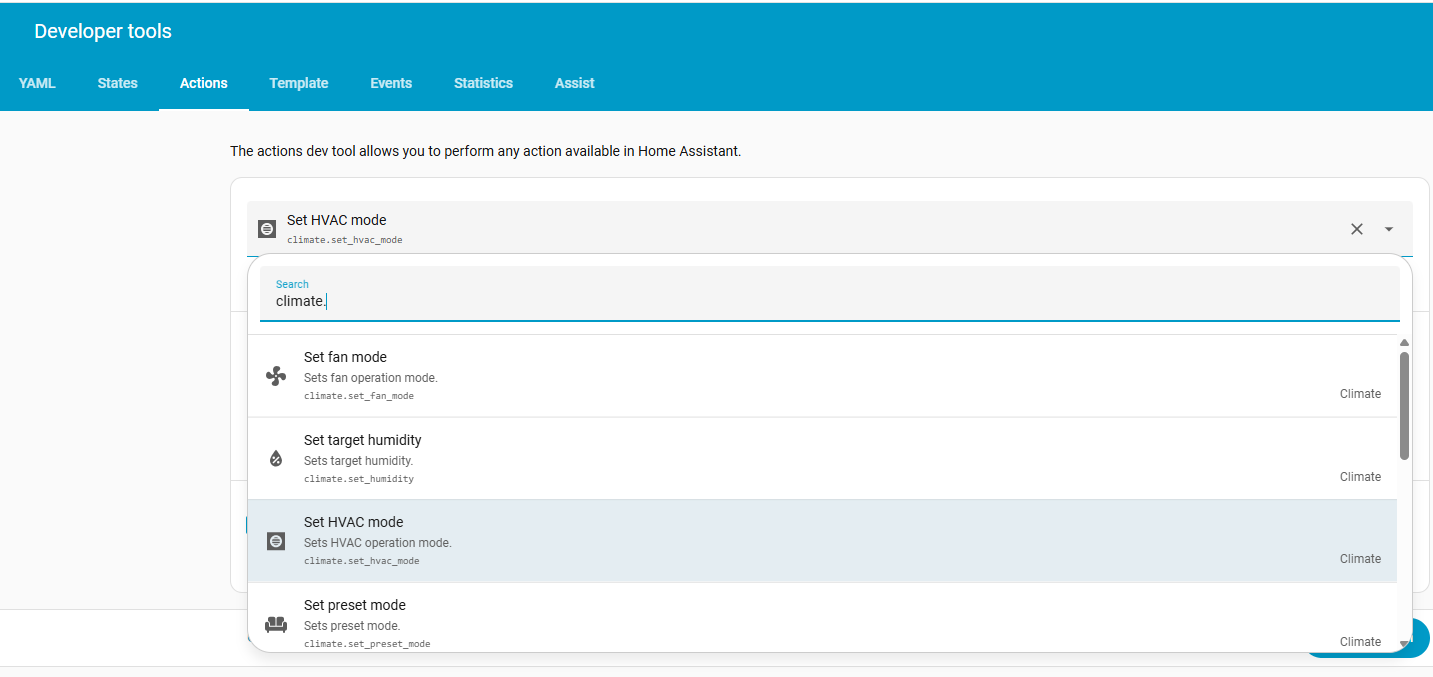The height and width of the screenshot is (677, 1433).
Task: Open the Template tab
Action: pos(298,83)
